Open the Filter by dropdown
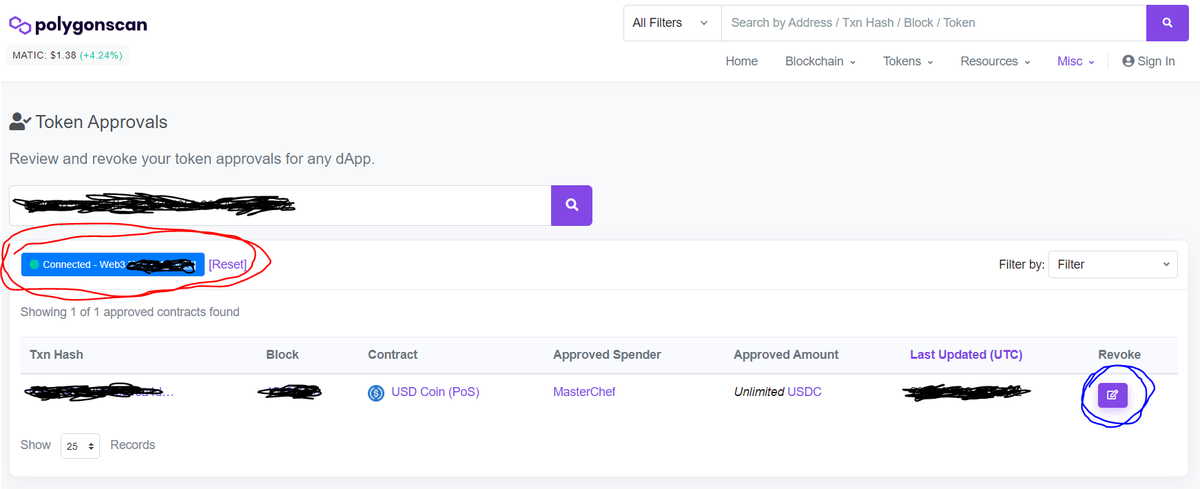Image resolution: width=1200 pixels, height=489 pixels. click(1113, 264)
